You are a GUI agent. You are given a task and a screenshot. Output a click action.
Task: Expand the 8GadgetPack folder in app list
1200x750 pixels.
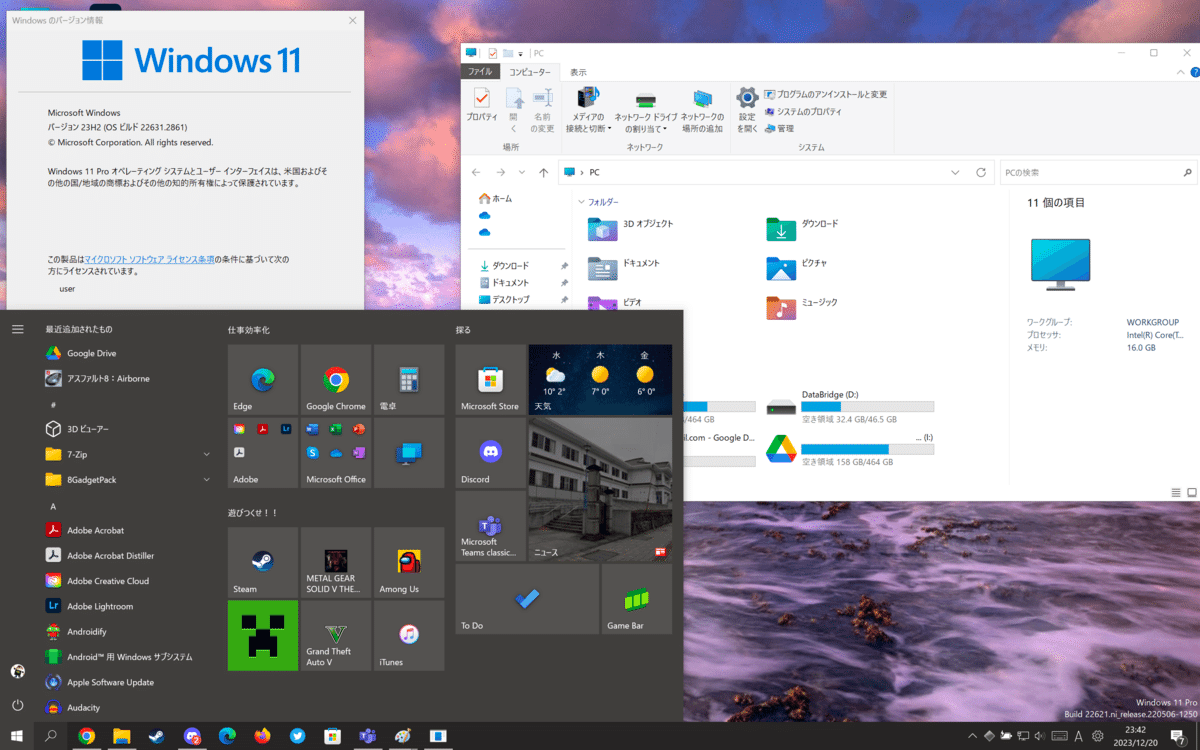click(x=207, y=479)
